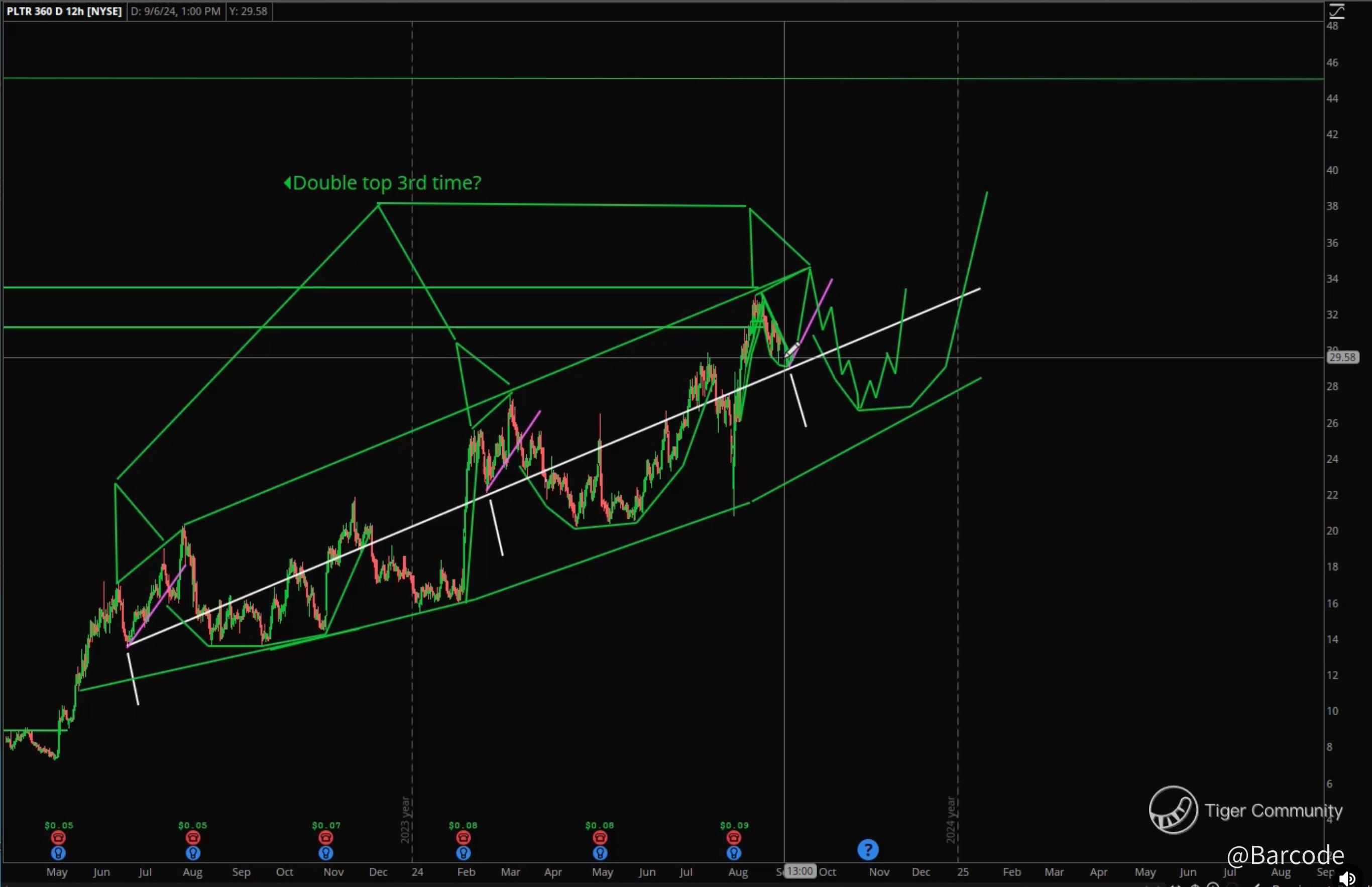Open the $0.08 May 2024 earnings phone icon
Image resolution: width=1372 pixels, height=887 pixels.
click(600, 837)
